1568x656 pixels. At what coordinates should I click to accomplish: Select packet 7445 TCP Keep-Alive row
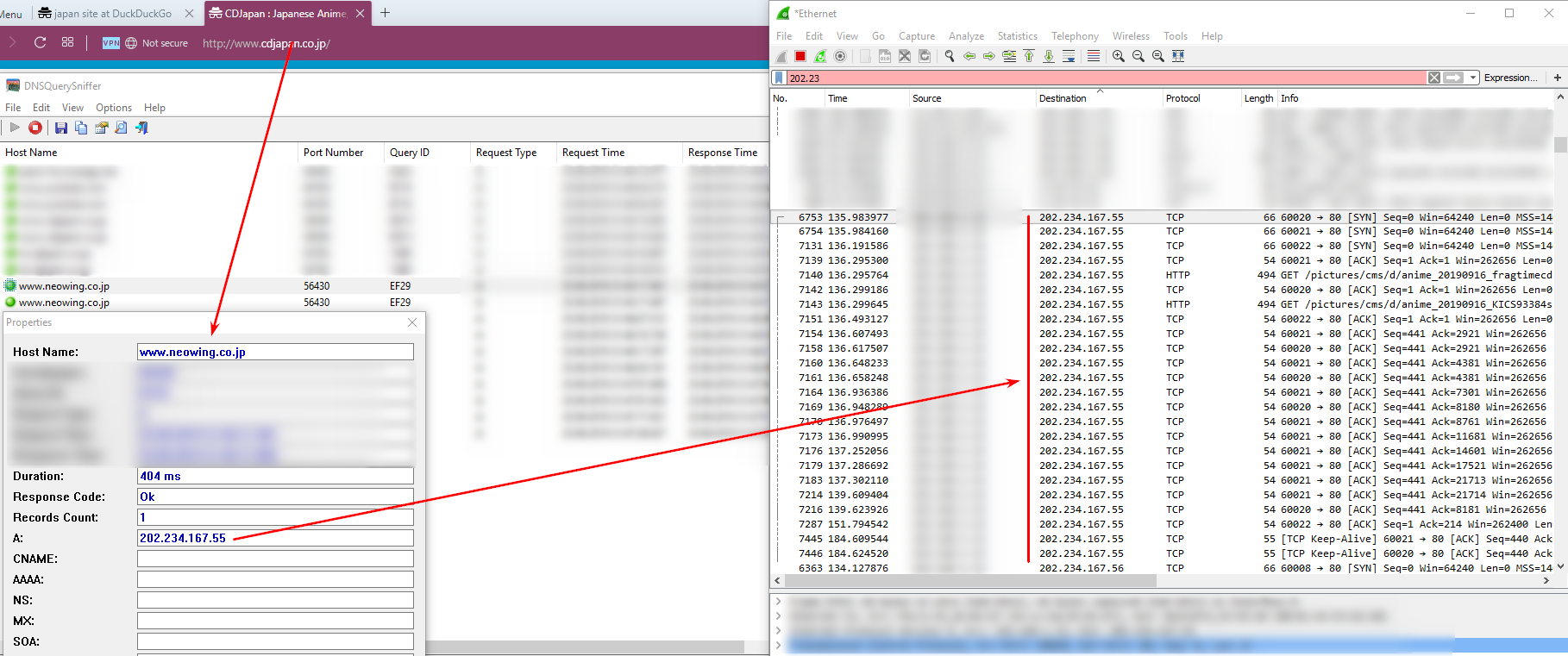1163,539
